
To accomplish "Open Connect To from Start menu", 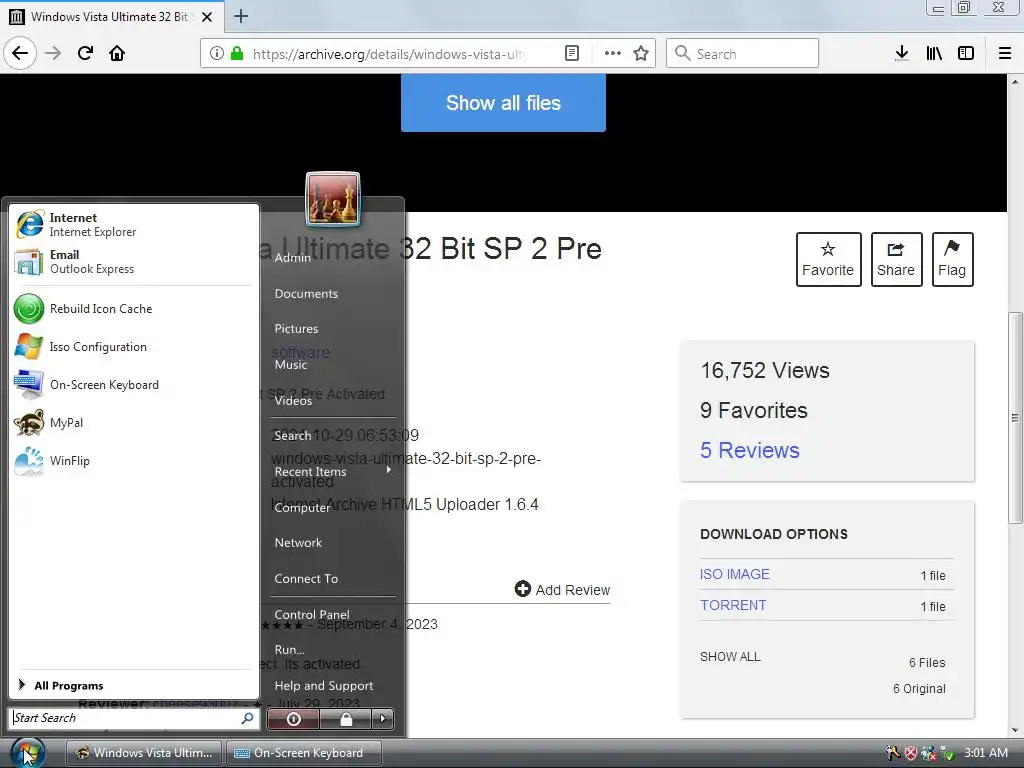I will [x=306, y=579].
